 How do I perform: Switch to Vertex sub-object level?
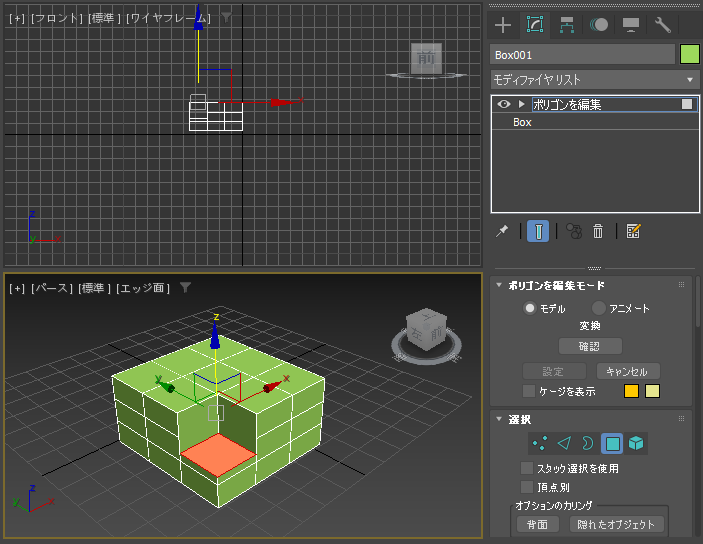pos(540,443)
